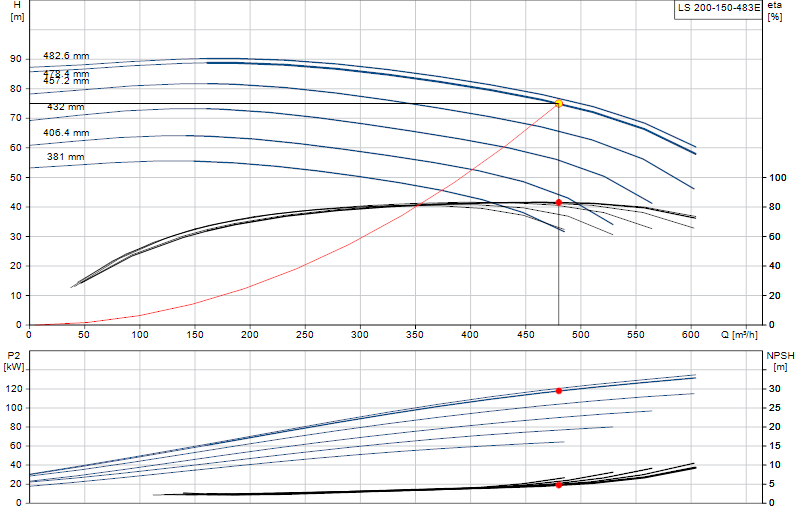Click the 90 tick on head axis
Screen dimensions: 800x520
tap(16, 59)
